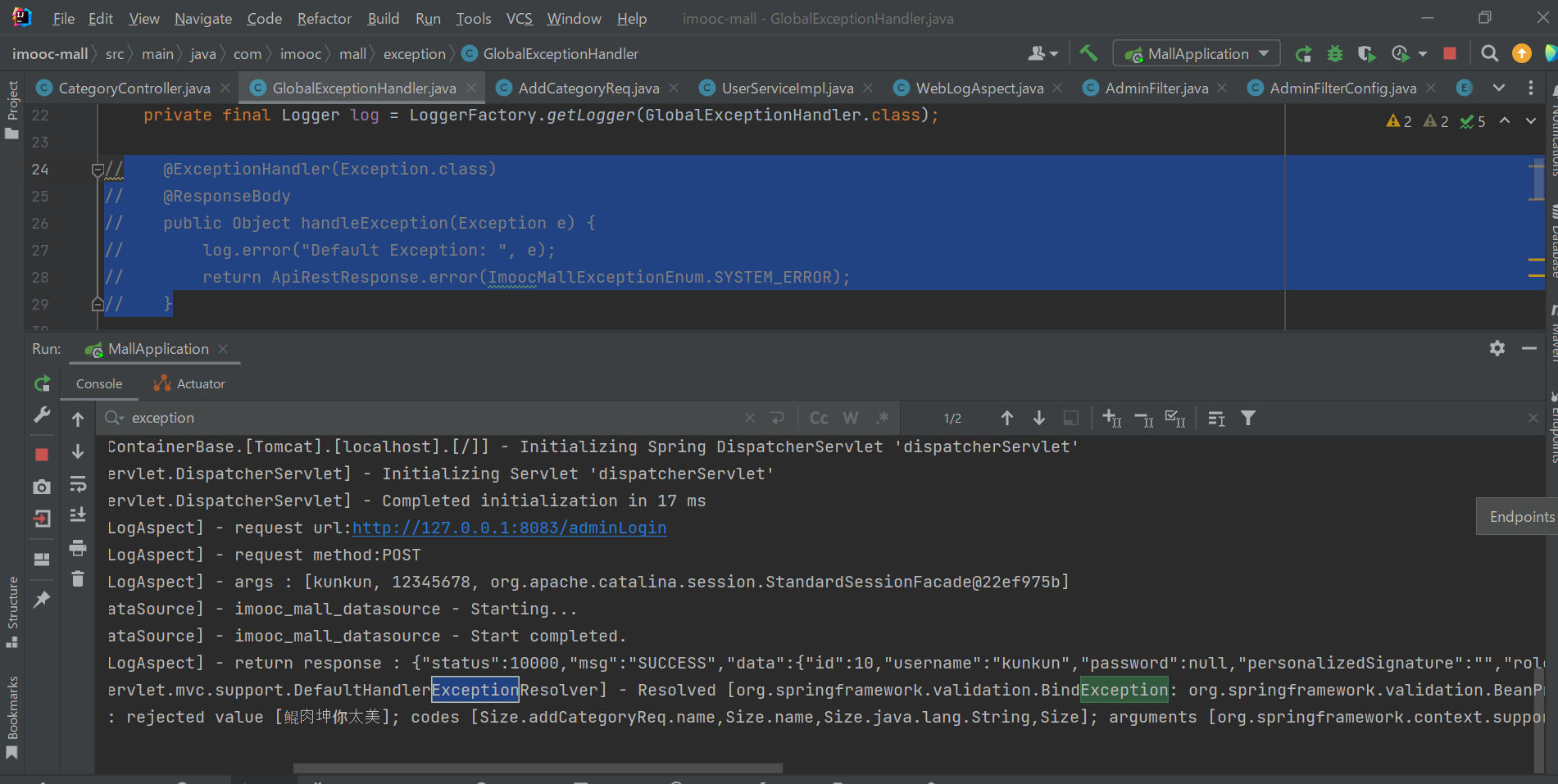Run MallApplication with coverage
The image size is (1558, 784).
tap(1366, 54)
